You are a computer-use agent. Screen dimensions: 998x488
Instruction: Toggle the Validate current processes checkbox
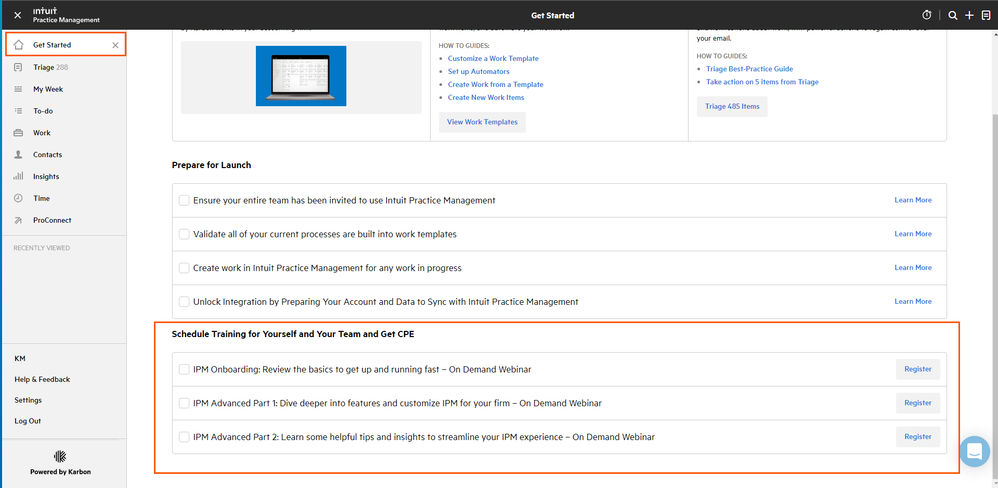184,234
